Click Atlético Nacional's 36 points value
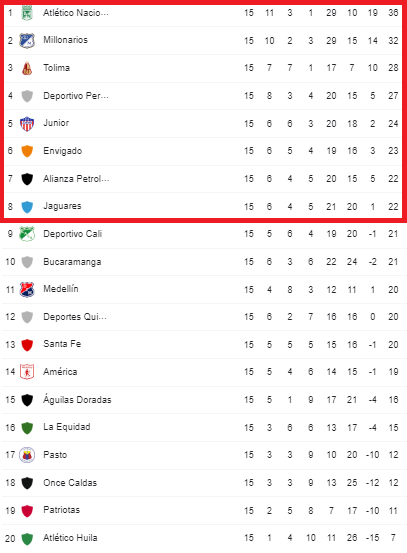 pyautogui.click(x=393, y=13)
